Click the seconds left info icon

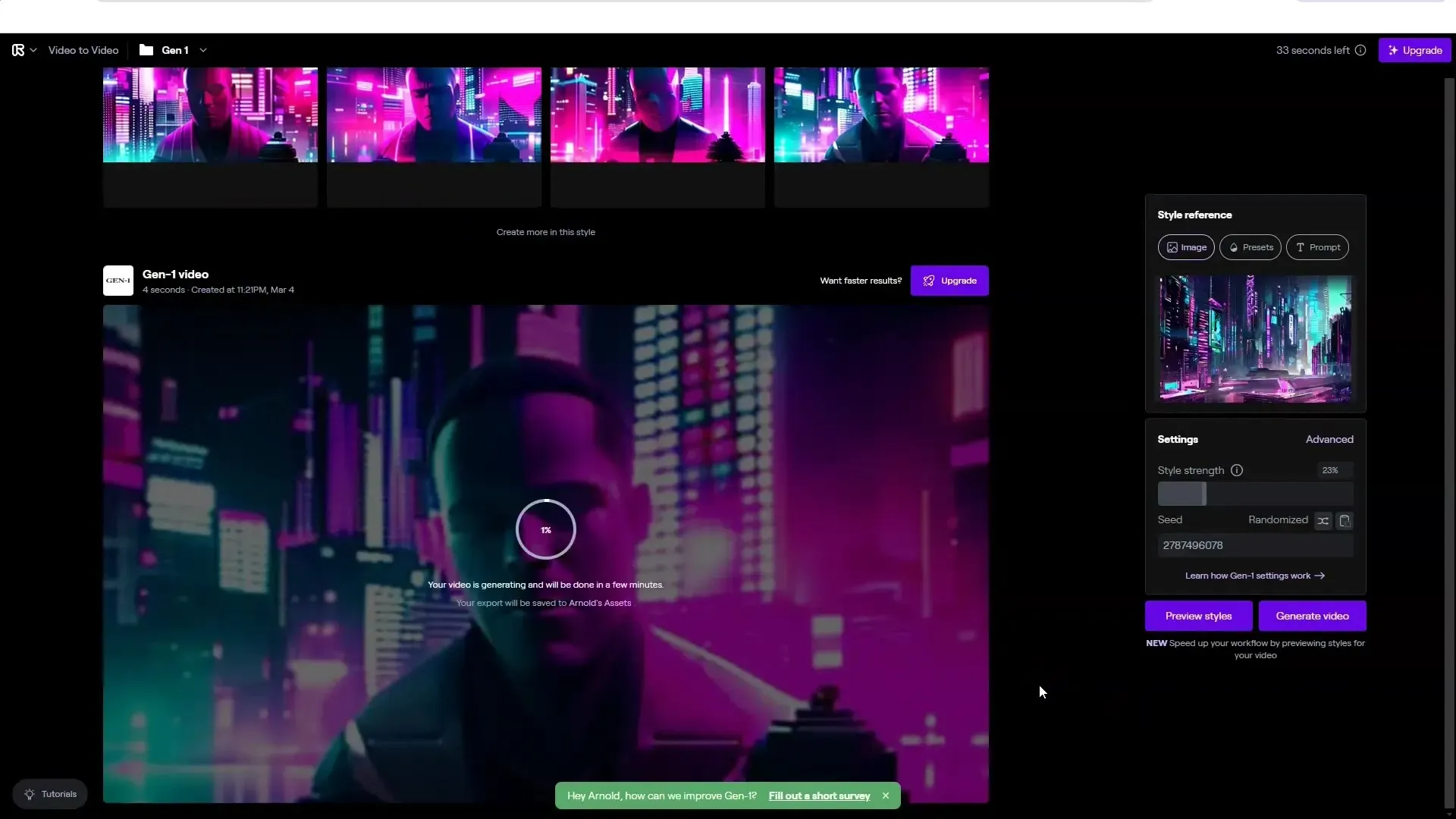1360,50
